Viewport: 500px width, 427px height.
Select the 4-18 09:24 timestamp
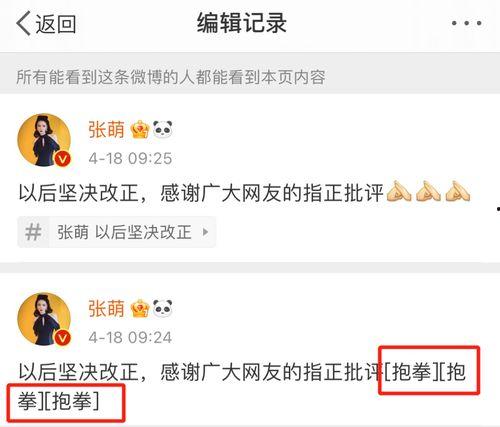tap(130, 337)
